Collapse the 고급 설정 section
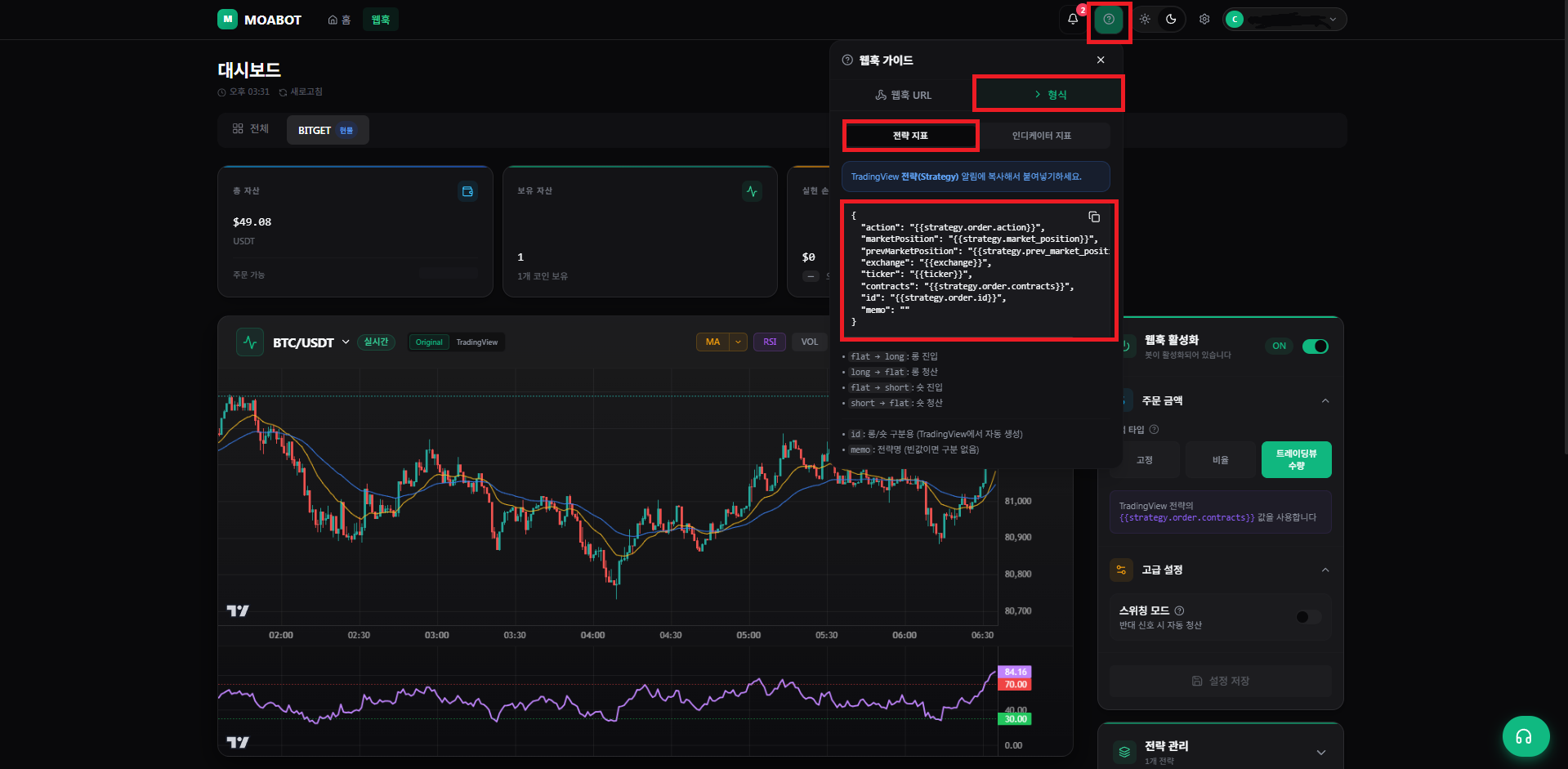The image size is (1568, 769). click(1325, 570)
